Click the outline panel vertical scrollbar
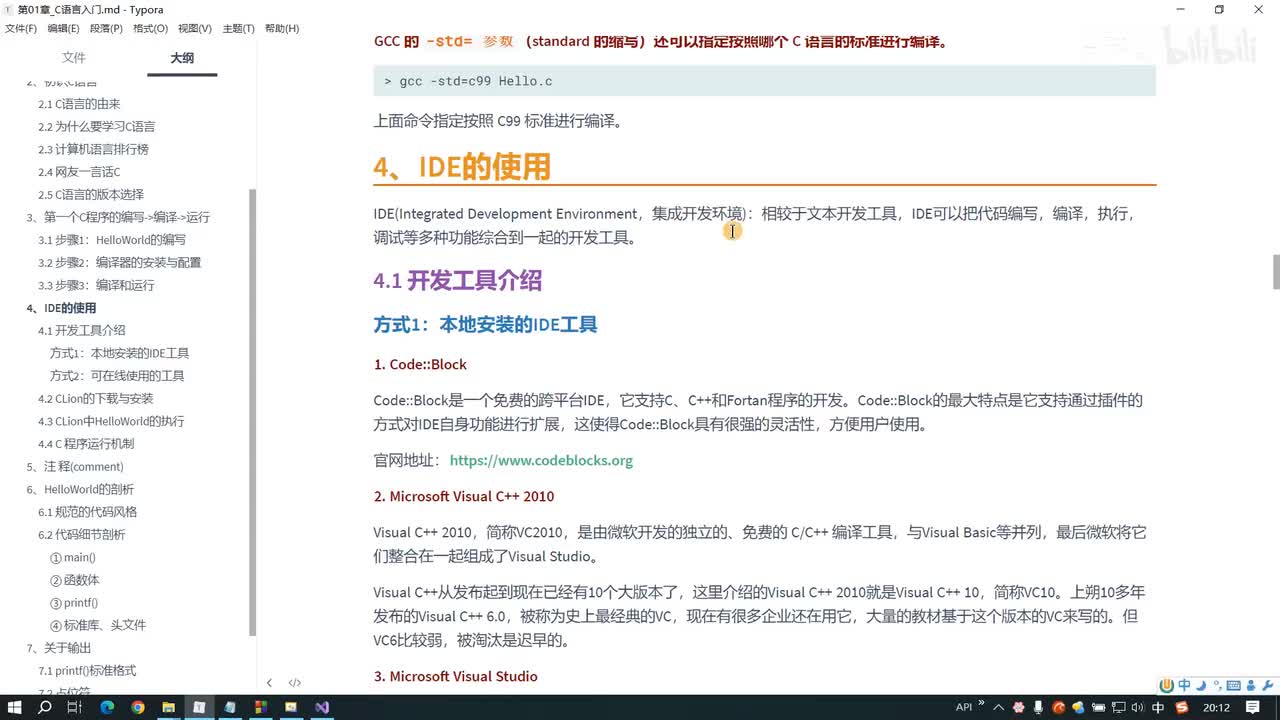1280x720 pixels. tap(253, 411)
